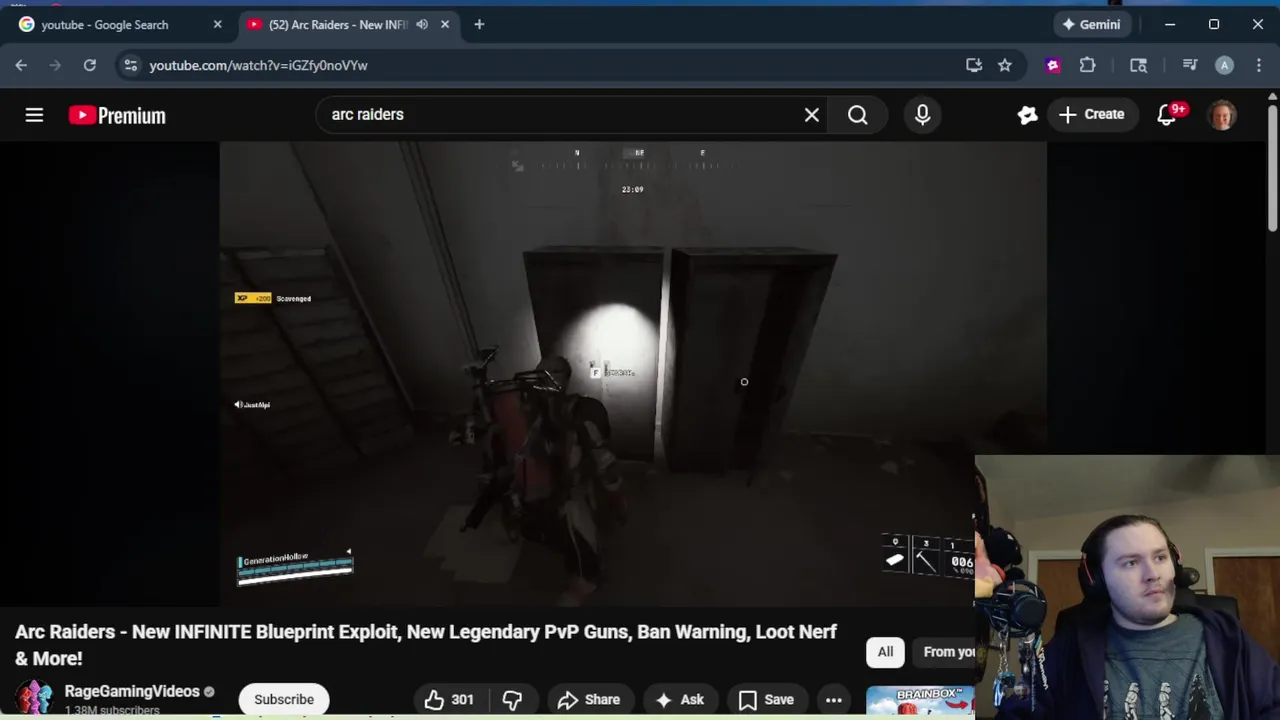The height and width of the screenshot is (720, 1280).
Task: Subscribe to RageGamingVideos
Action: click(284, 700)
